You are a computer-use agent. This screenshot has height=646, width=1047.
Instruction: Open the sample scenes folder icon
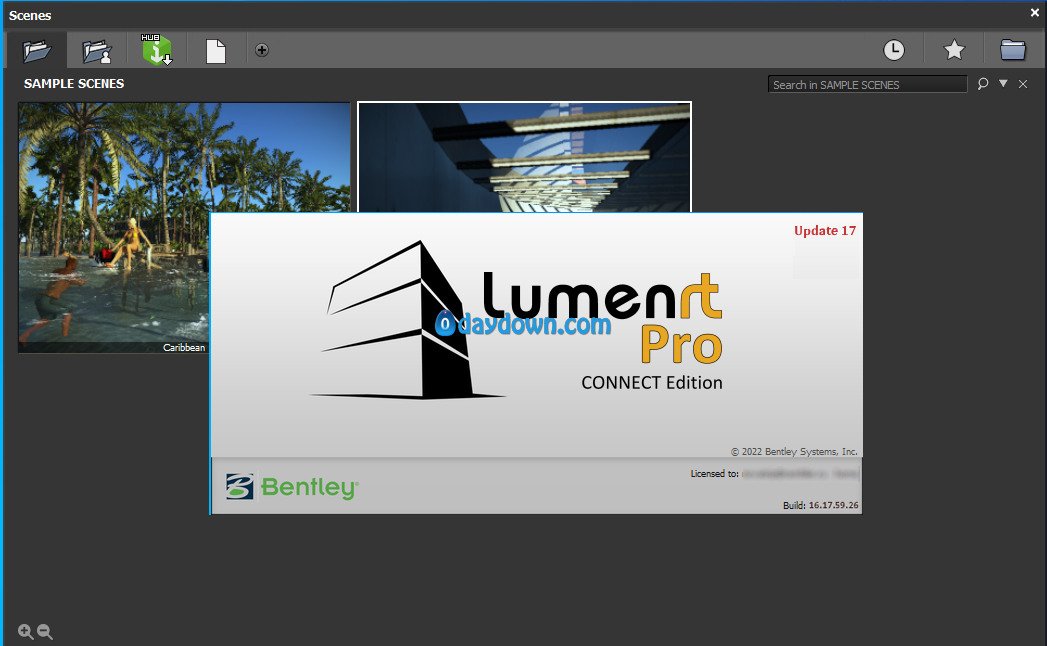click(36, 50)
